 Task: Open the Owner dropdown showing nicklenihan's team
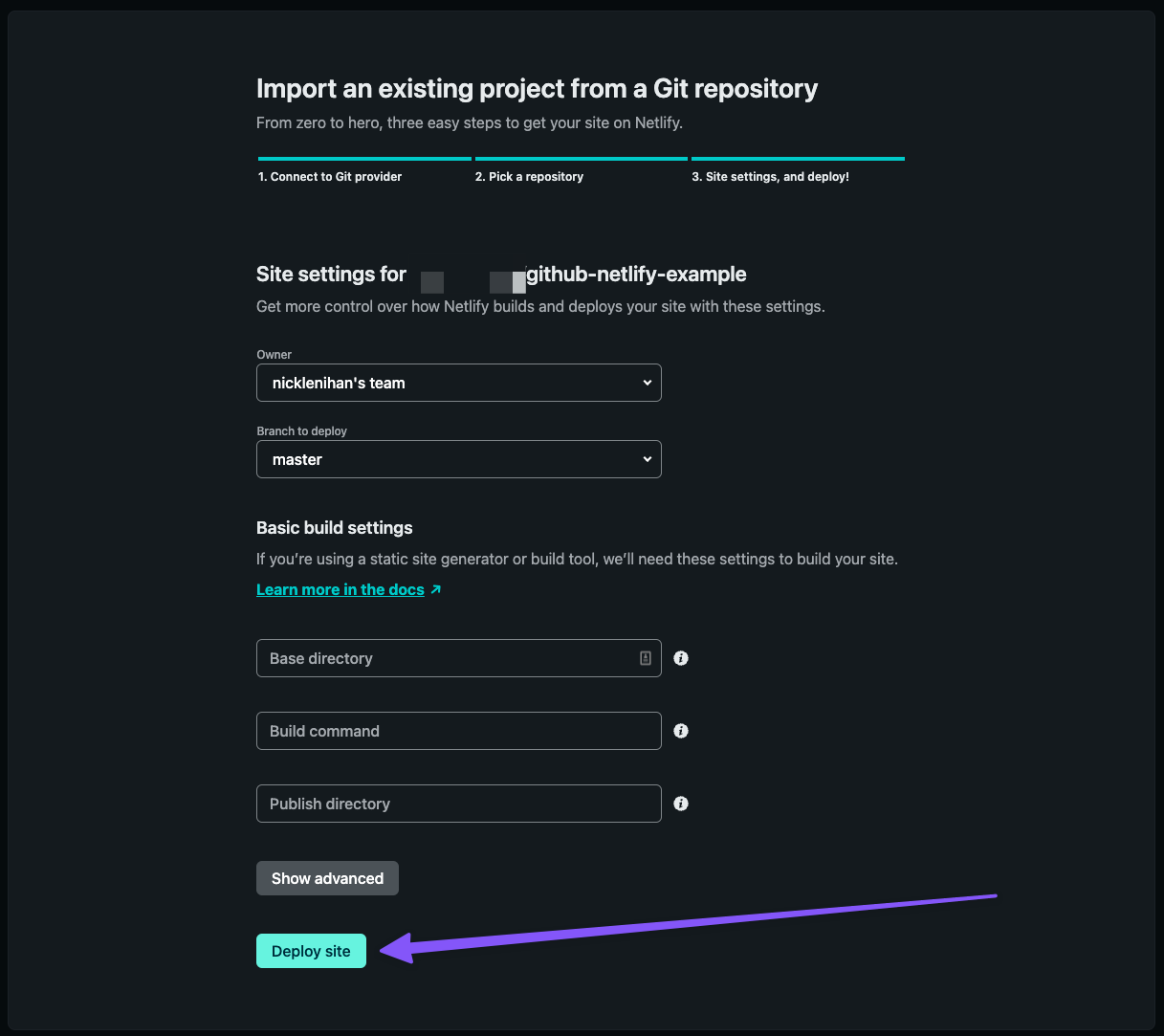[459, 383]
